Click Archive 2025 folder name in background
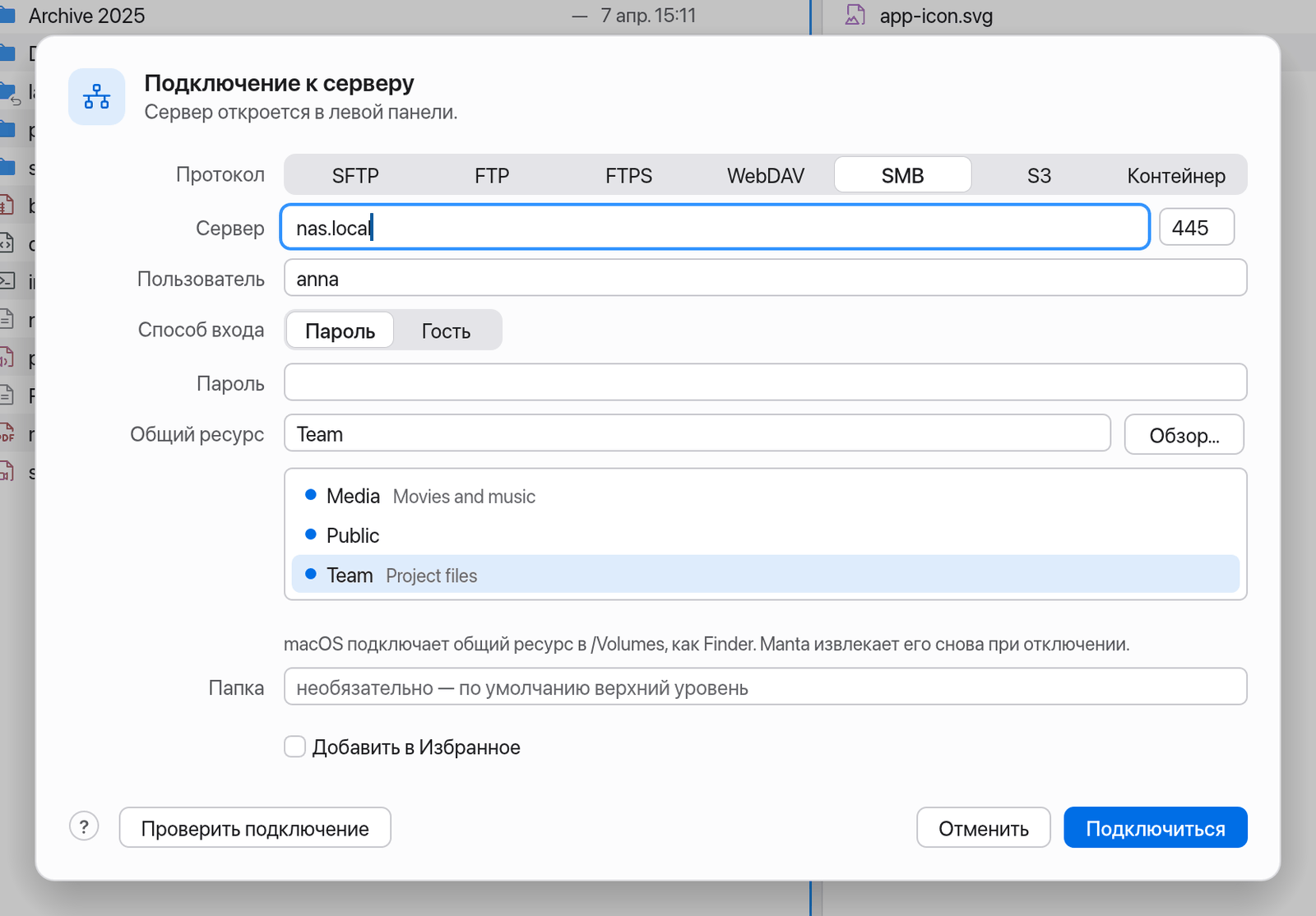This screenshot has height=916, width=1316. point(86,16)
